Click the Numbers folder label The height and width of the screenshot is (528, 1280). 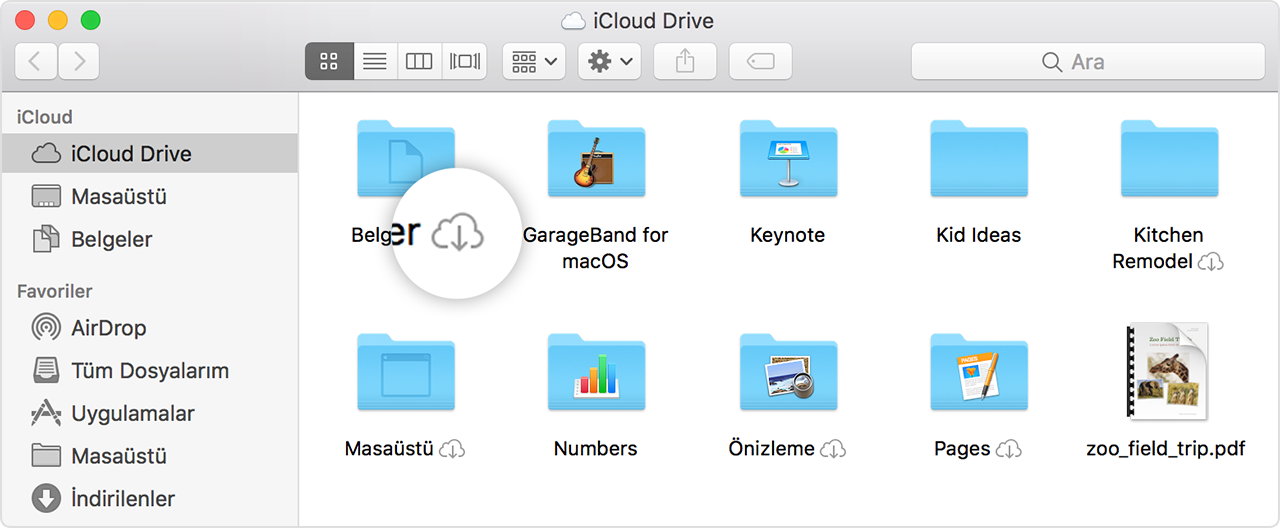point(596,449)
